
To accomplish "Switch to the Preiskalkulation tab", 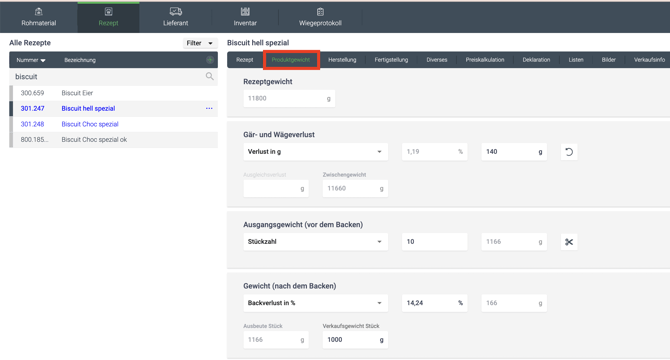I will point(485,60).
